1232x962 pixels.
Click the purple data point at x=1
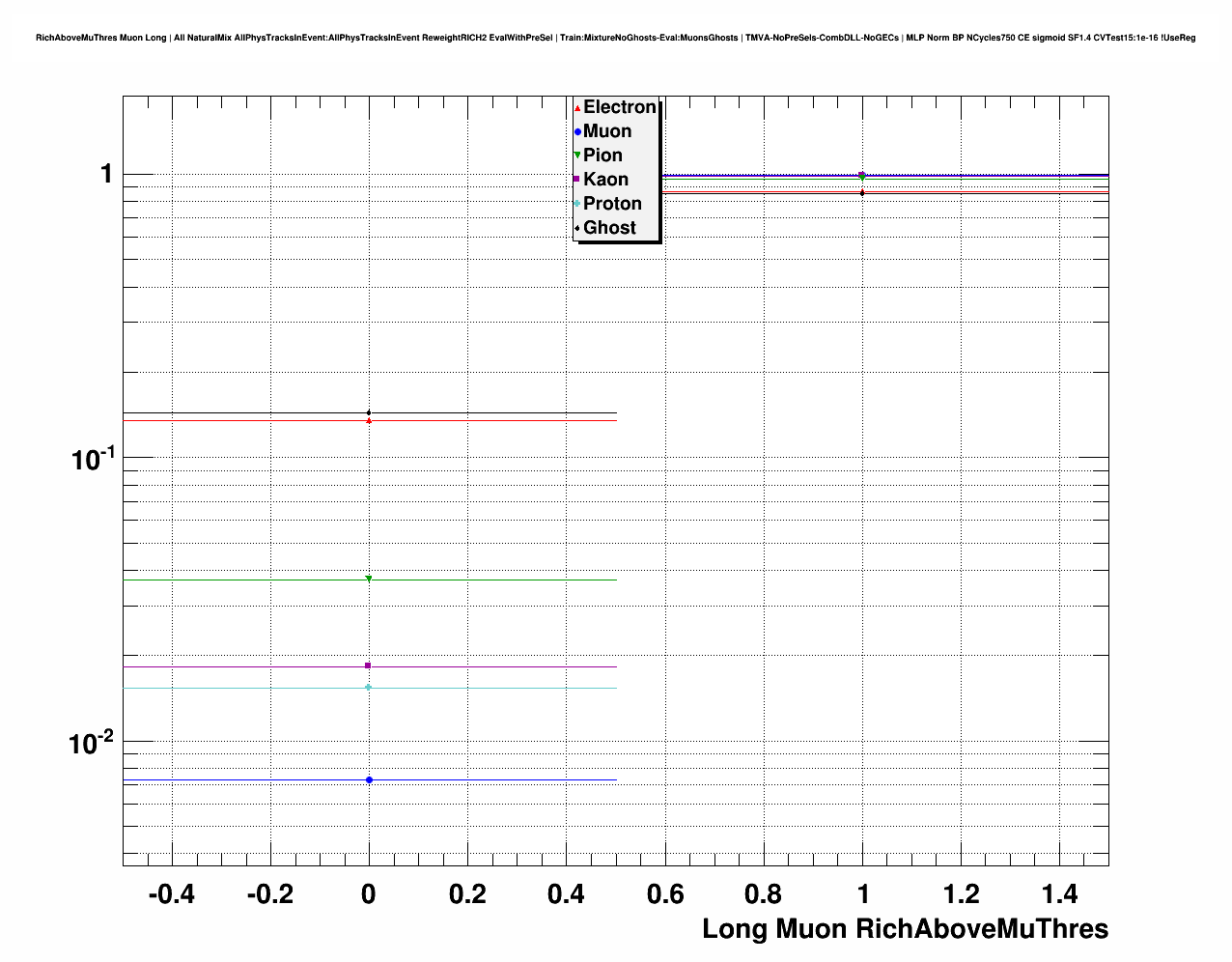[x=862, y=175]
